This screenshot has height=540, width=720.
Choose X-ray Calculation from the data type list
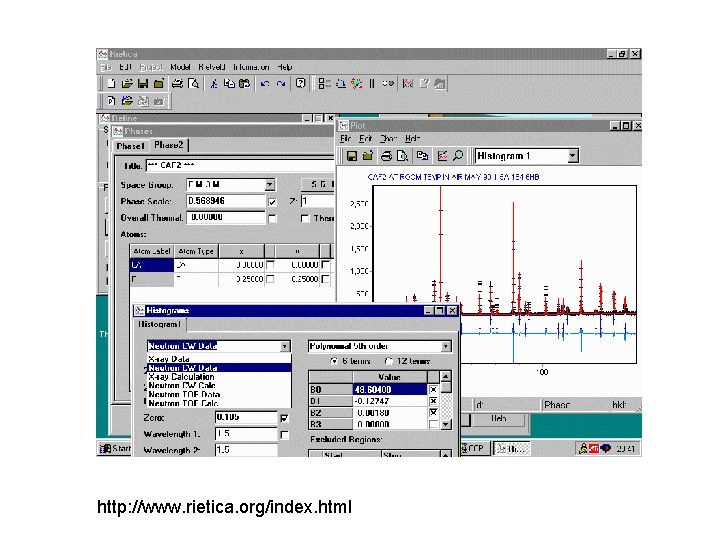coord(219,377)
